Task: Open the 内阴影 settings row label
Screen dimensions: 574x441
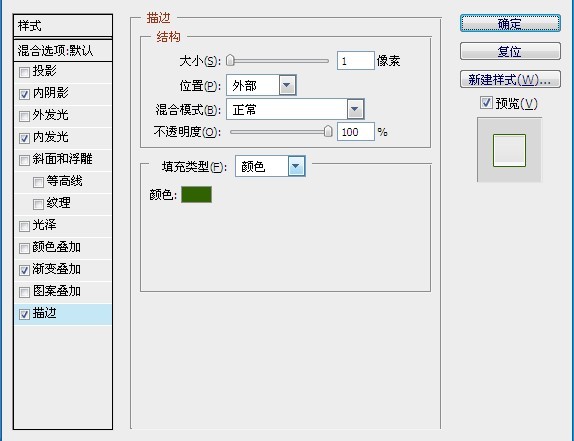Action: [x=51, y=93]
